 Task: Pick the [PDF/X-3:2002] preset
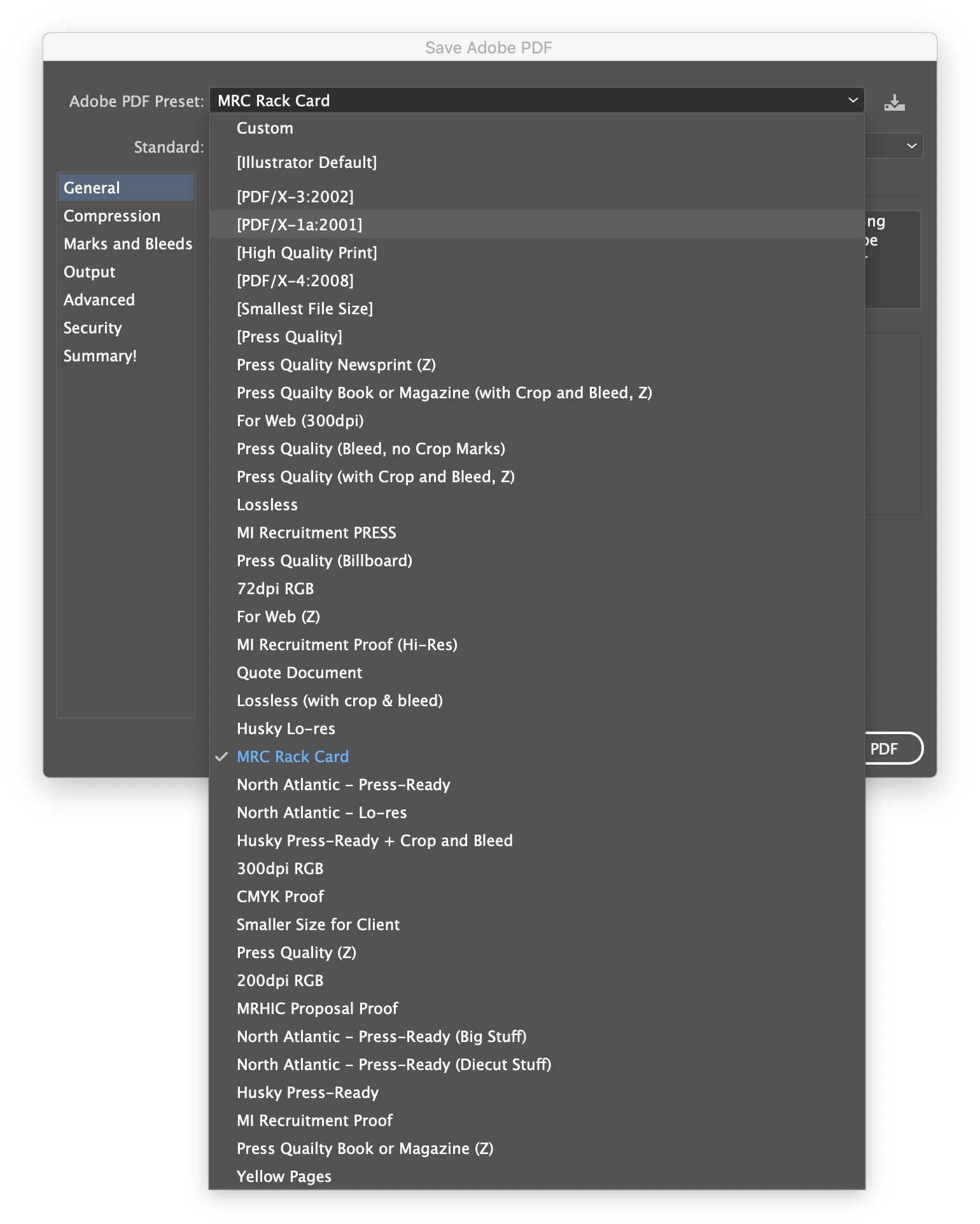pyautogui.click(x=537, y=197)
